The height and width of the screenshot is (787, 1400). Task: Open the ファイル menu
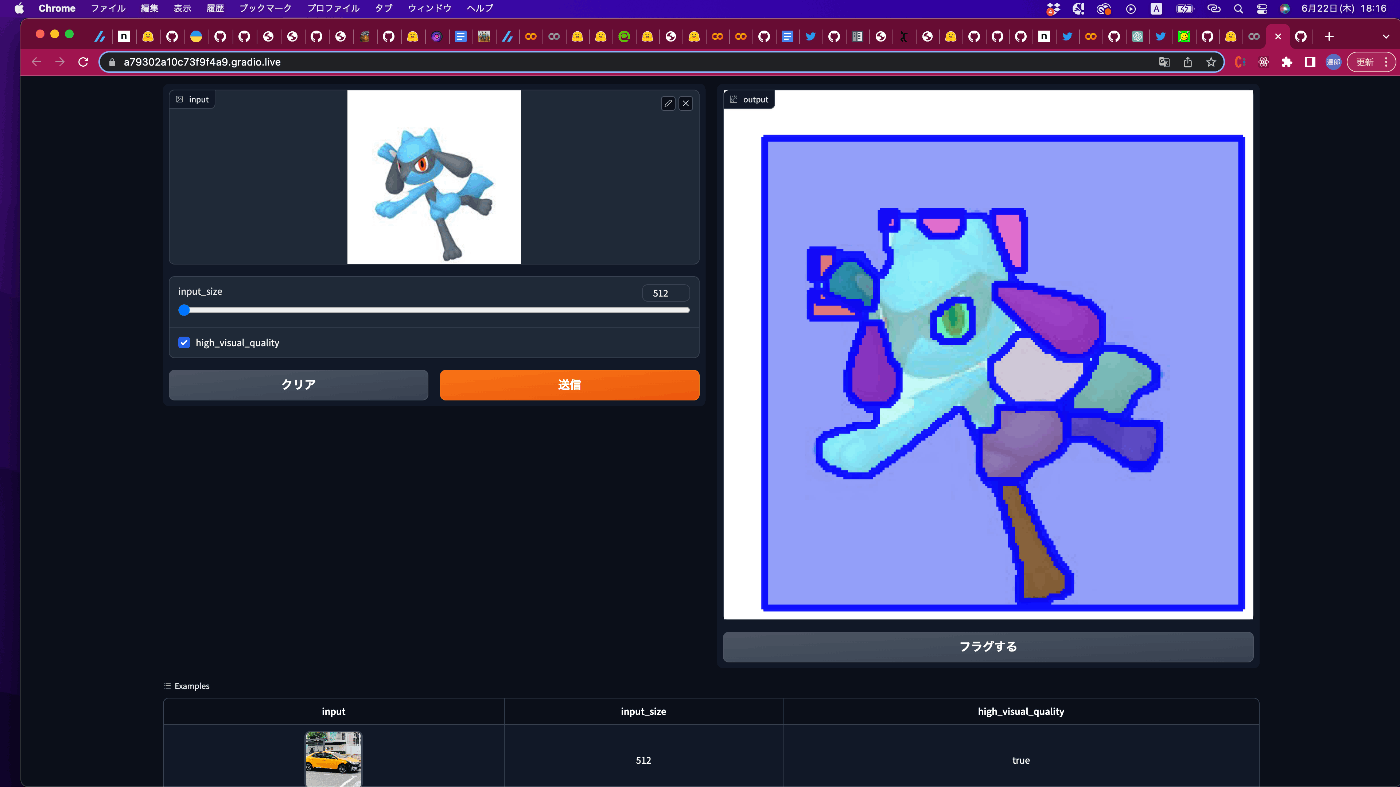(x=108, y=8)
